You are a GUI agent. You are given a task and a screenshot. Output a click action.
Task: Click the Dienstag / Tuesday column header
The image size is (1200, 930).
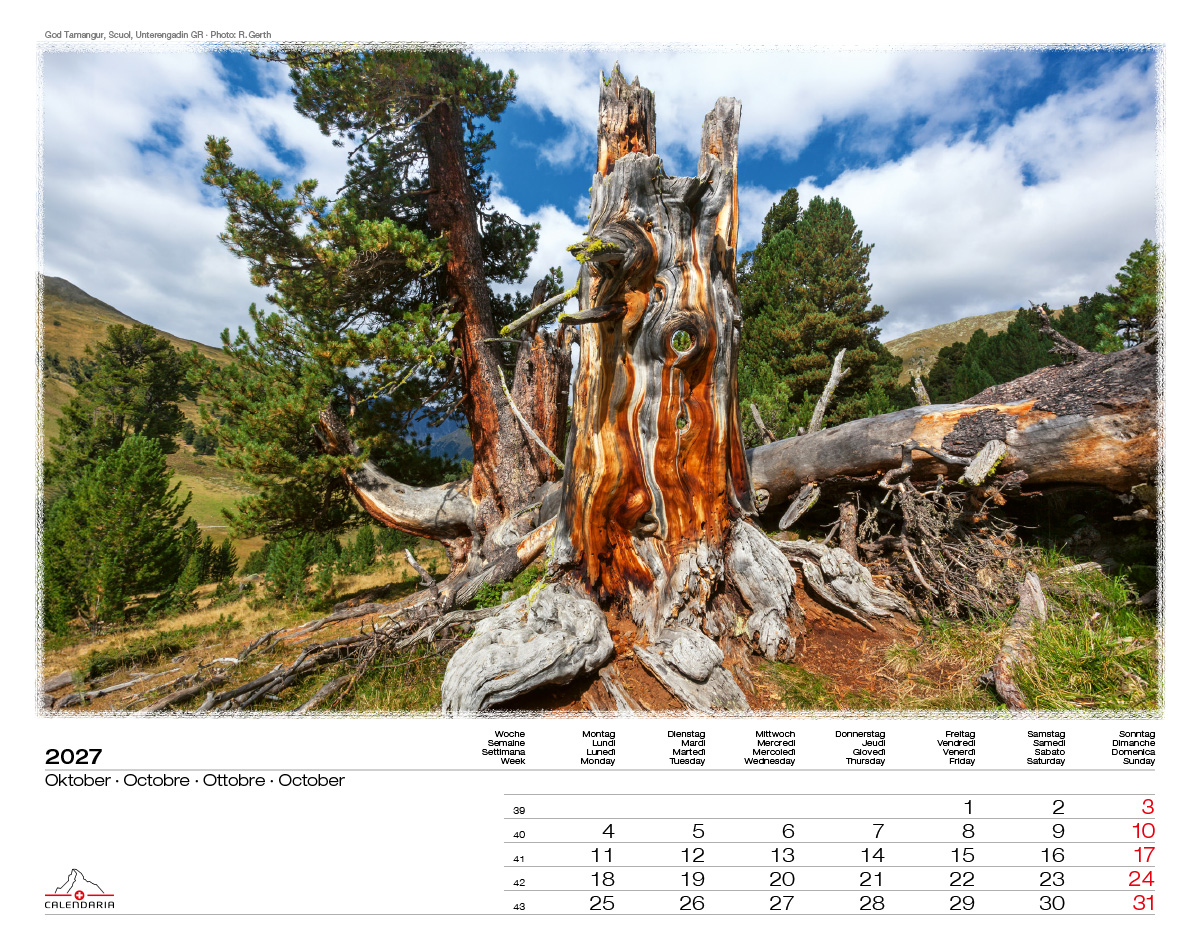tap(687, 747)
